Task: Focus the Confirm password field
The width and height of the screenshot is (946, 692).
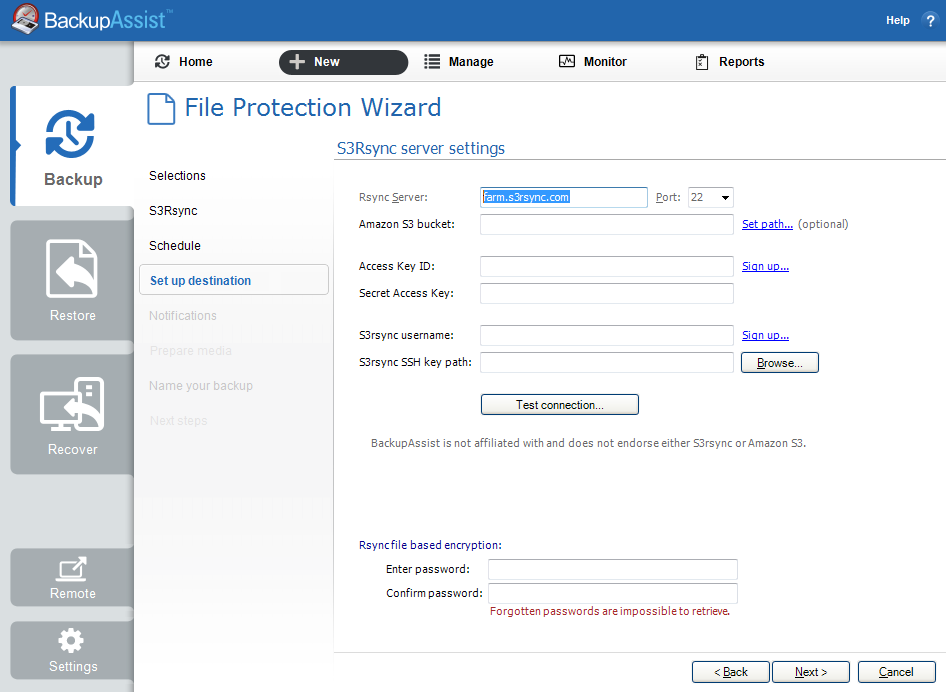Action: click(x=613, y=593)
